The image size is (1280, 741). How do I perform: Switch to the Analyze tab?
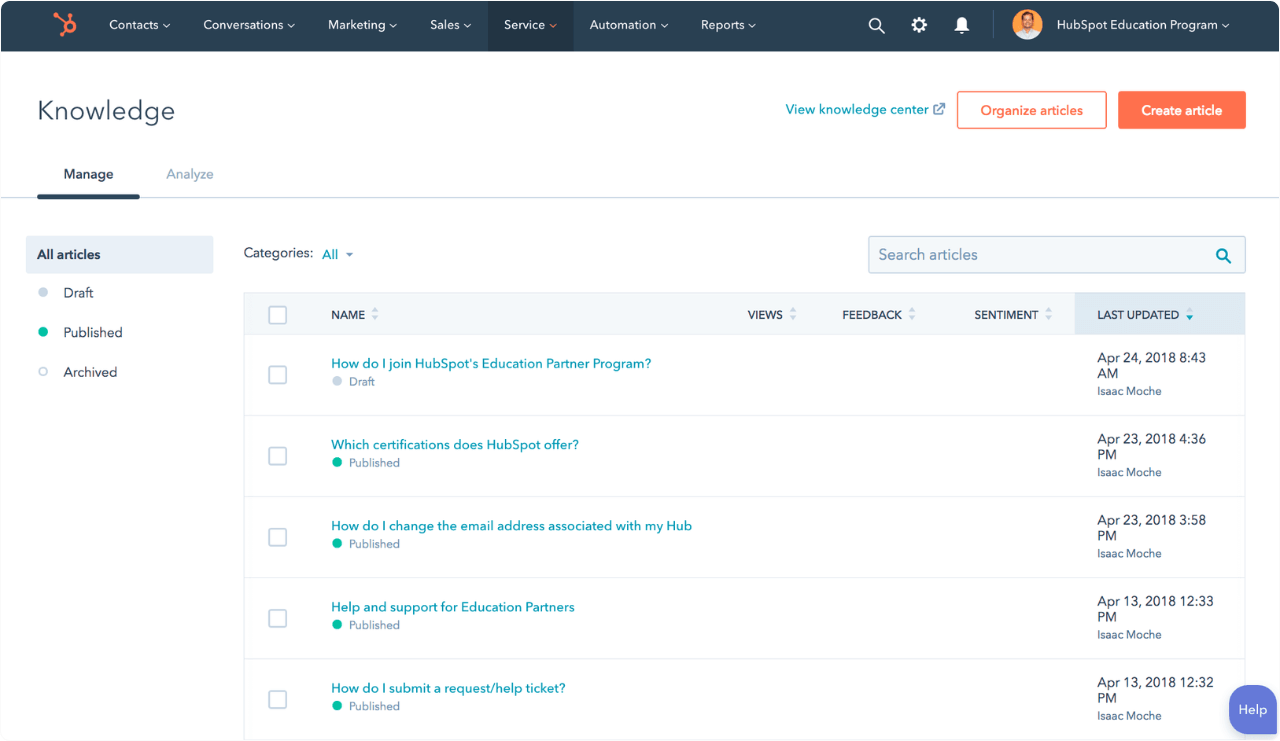click(x=190, y=174)
